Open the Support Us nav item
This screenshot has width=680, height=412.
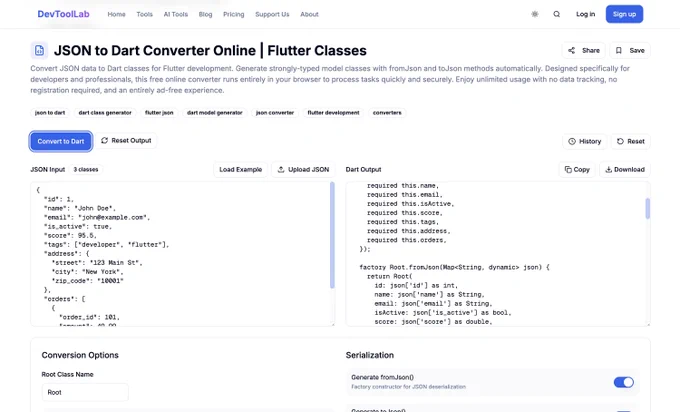(272, 14)
